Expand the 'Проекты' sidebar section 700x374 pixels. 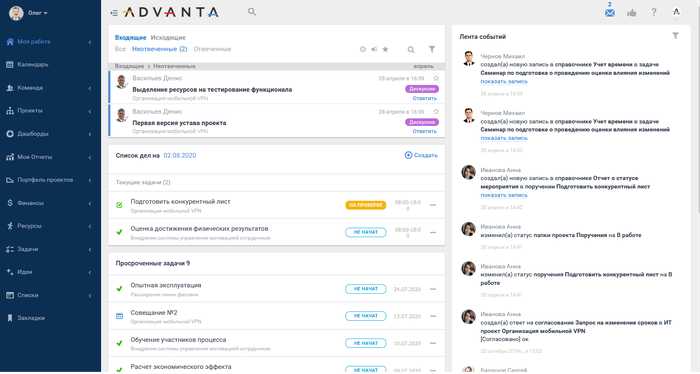pyautogui.click(x=50, y=111)
